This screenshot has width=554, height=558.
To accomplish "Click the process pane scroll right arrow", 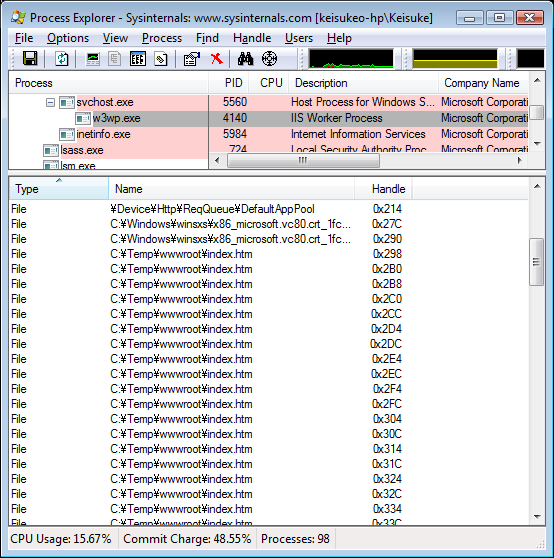I will click(520, 160).
